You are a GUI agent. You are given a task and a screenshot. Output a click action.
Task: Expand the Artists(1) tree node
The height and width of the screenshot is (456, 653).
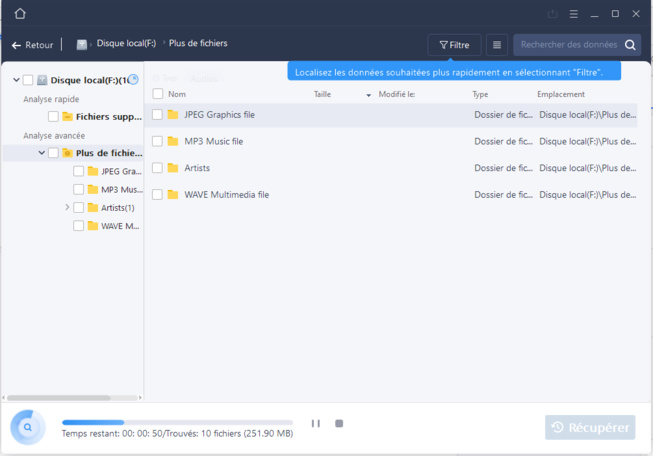[67, 207]
